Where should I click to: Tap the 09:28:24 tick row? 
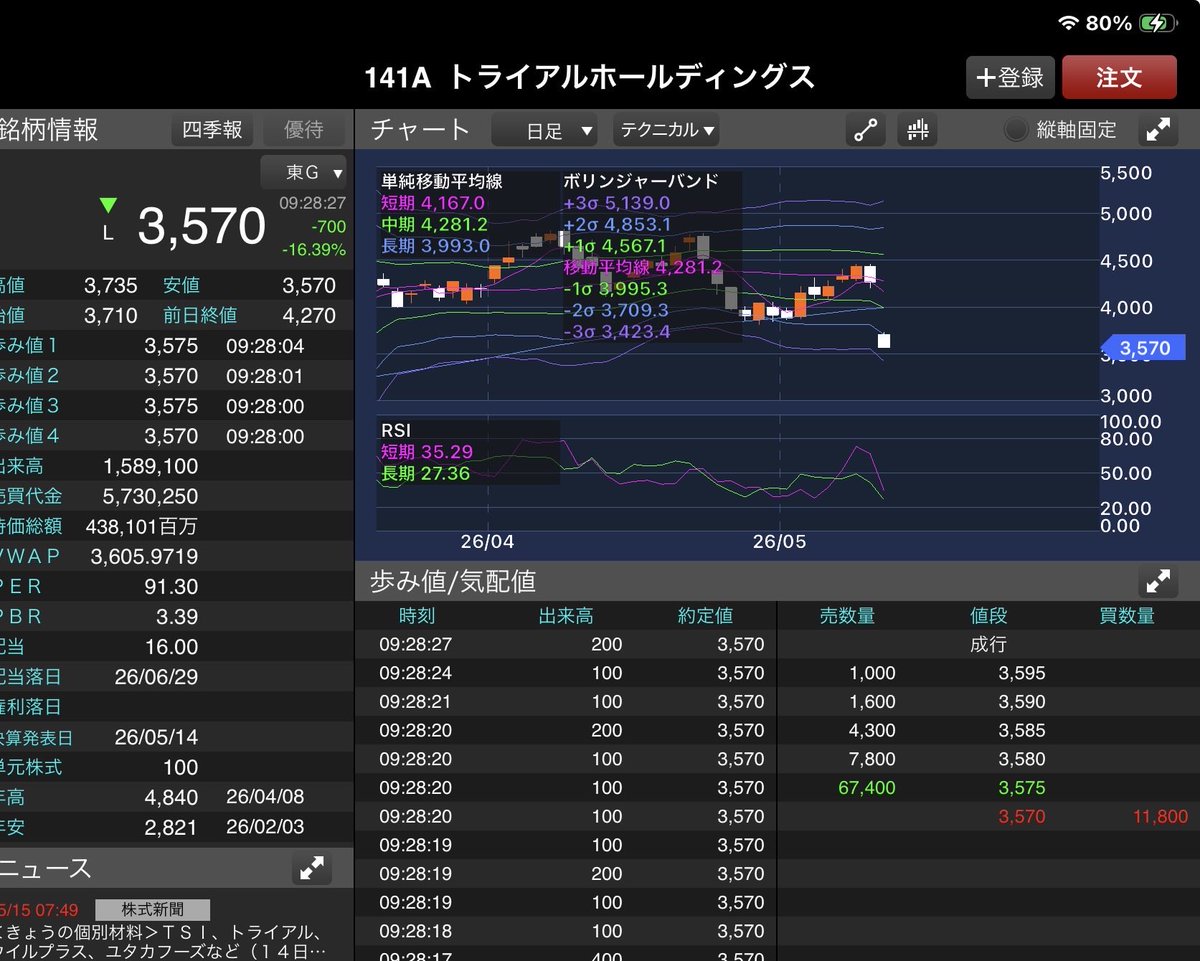566,674
